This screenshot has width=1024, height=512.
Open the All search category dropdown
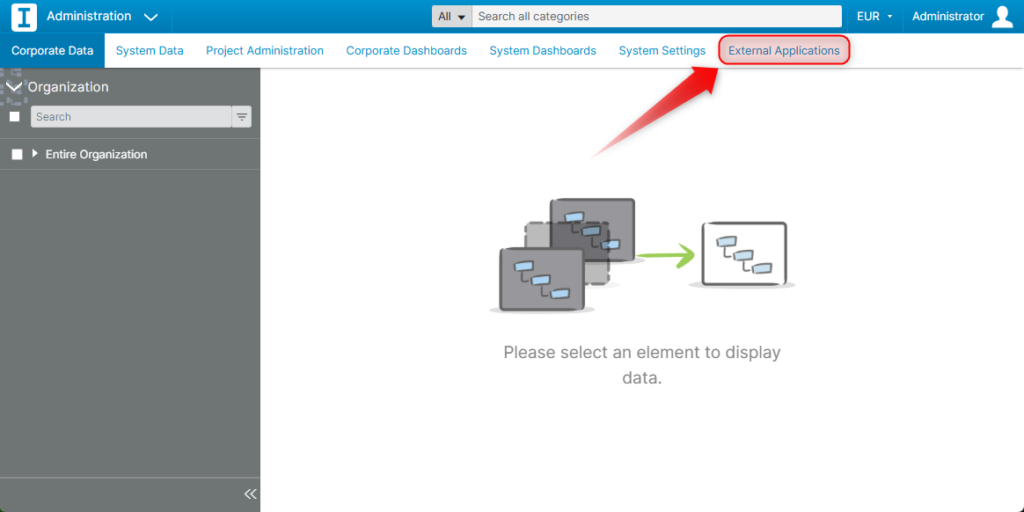pyautogui.click(x=452, y=17)
